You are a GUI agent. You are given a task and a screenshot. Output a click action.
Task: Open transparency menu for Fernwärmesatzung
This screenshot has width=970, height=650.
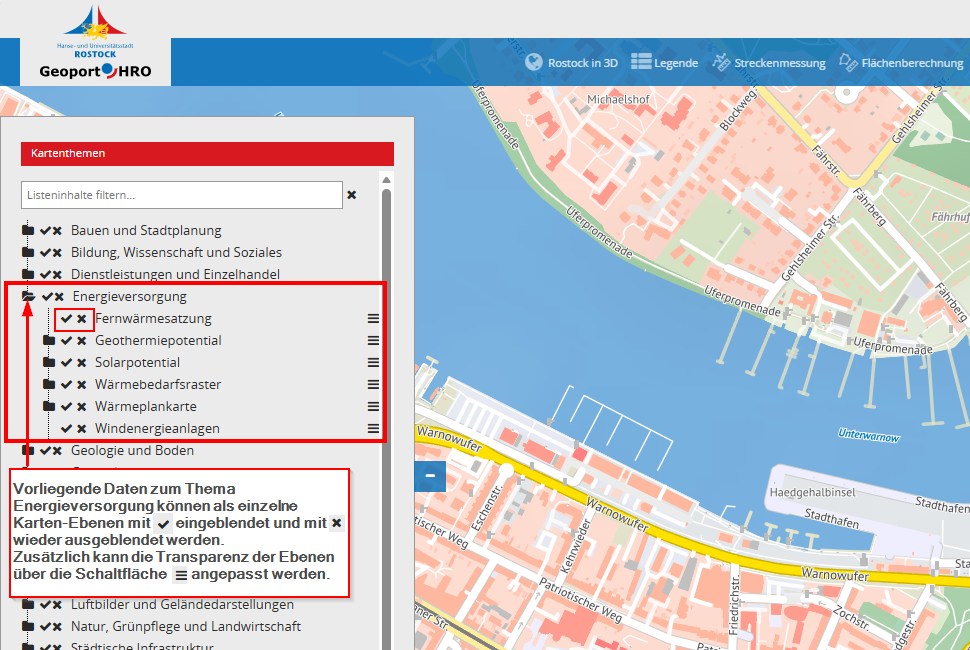(373, 319)
